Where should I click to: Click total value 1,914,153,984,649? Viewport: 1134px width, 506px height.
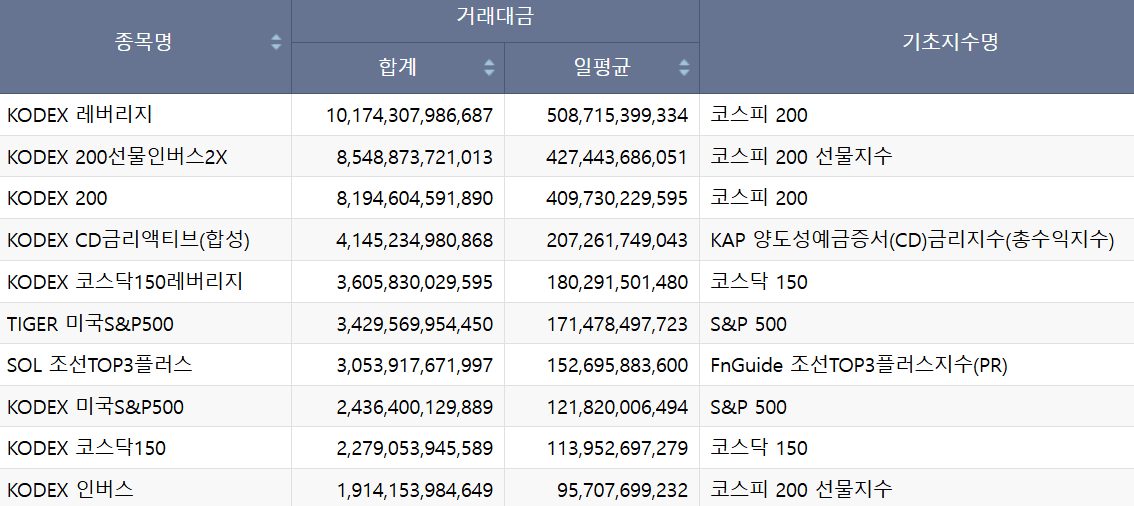[x=415, y=490]
